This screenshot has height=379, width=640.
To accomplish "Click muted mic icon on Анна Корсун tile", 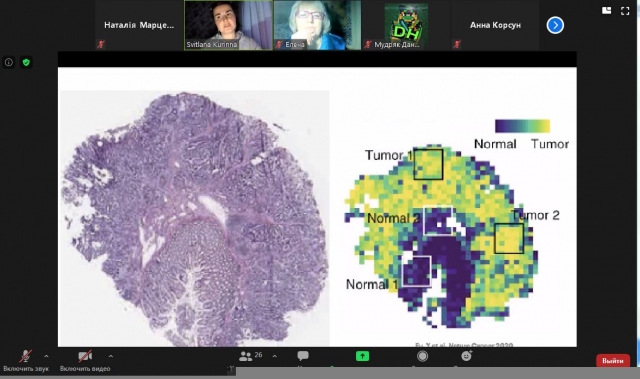I will pos(456,44).
